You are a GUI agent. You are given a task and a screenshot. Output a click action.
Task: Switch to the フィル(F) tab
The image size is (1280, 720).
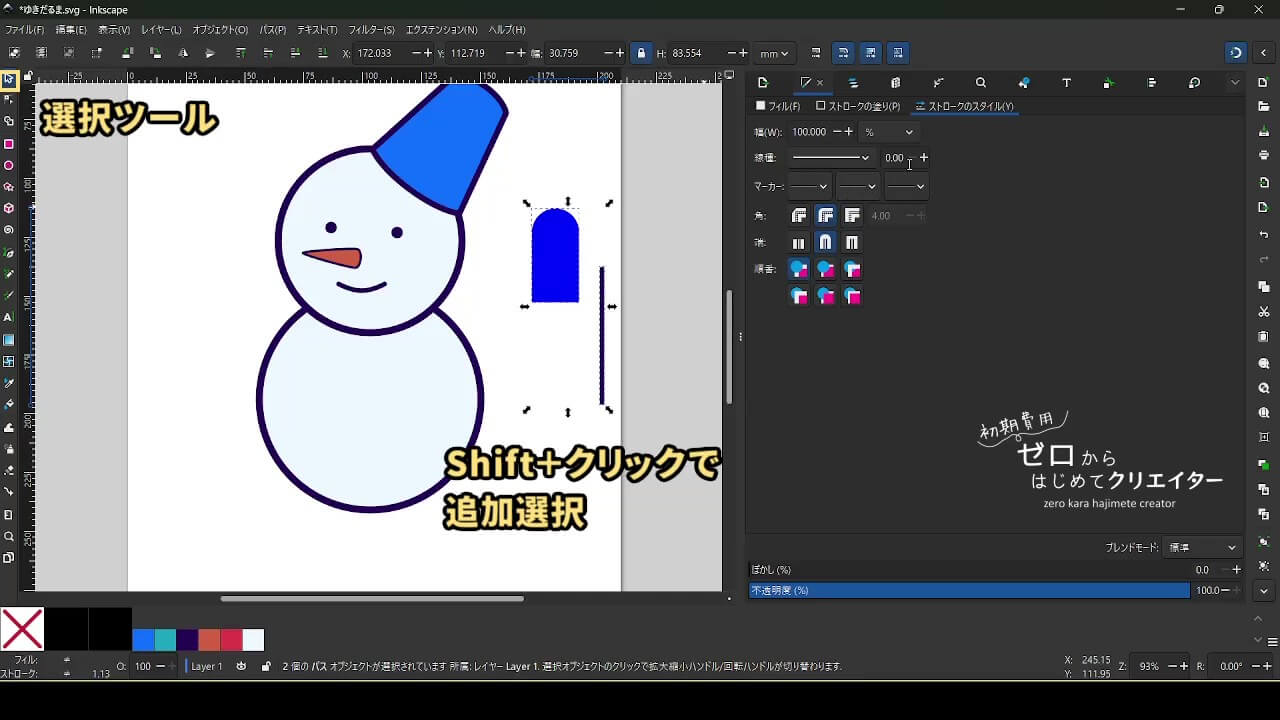tap(778, 106)
